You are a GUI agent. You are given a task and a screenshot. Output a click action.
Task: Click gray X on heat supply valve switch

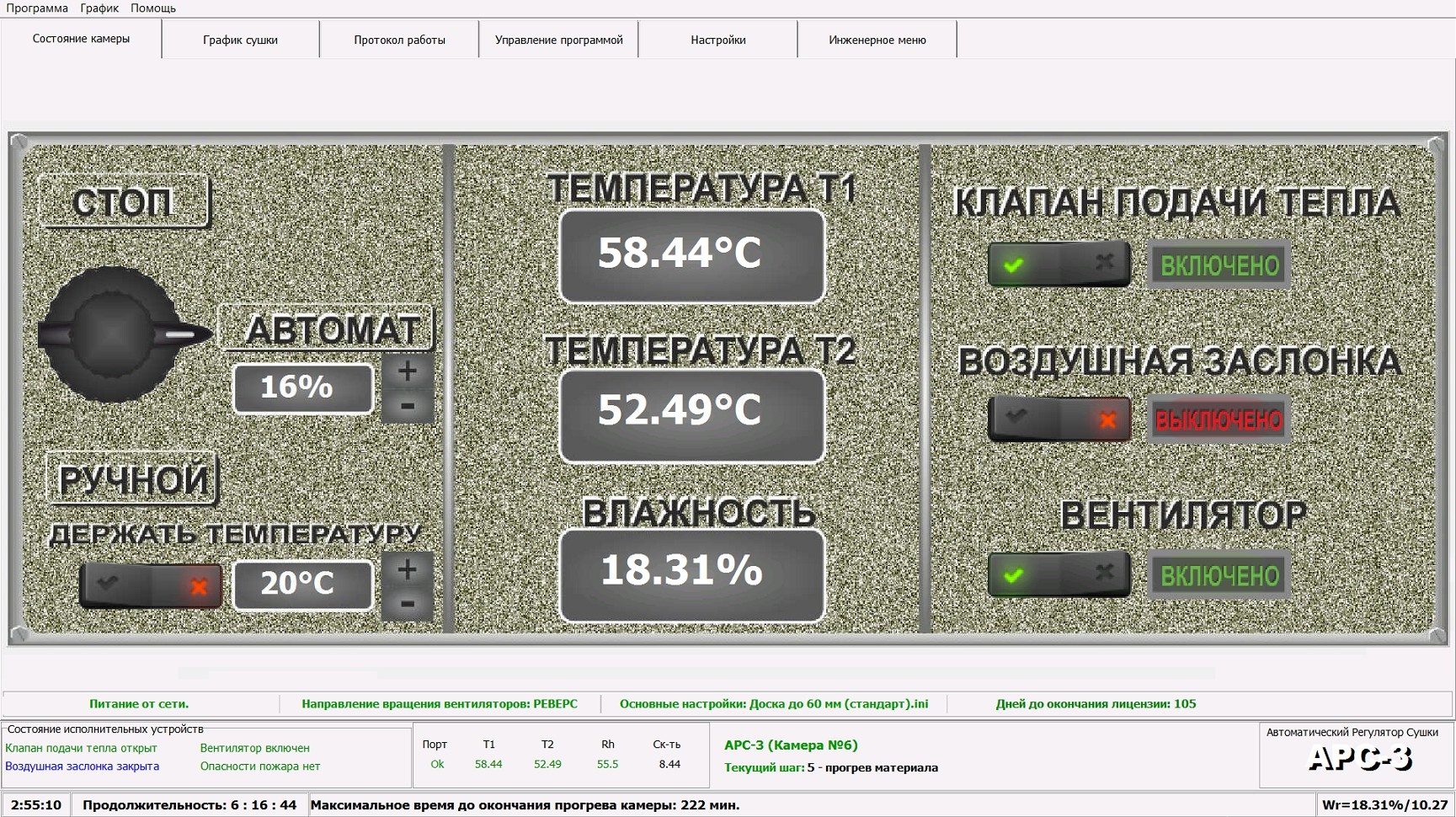coord(1104,264)
